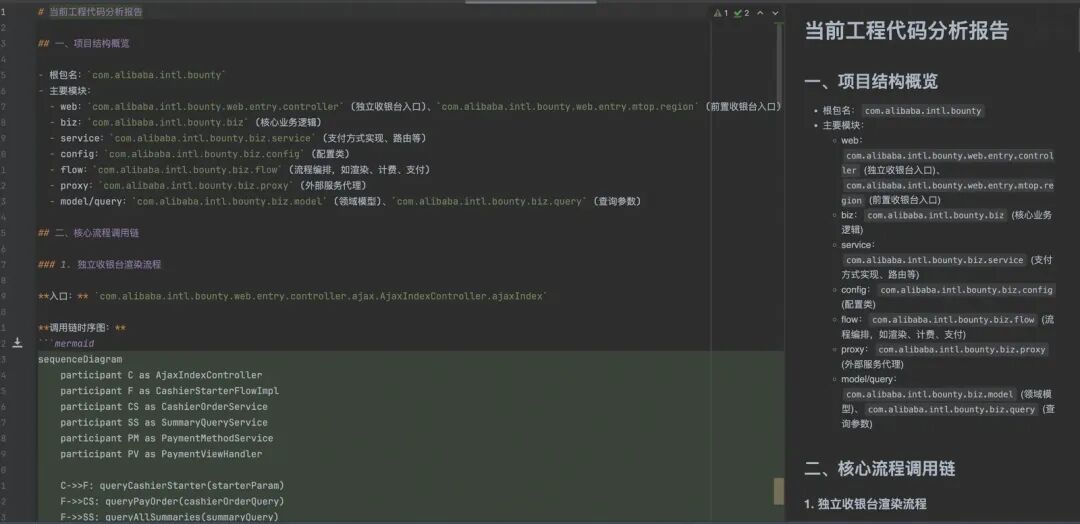Click 'com.alibaba.intl.bounty.biz.proxy' code in preview
The width and height of the screenshot is (1080, 524).
961,350
